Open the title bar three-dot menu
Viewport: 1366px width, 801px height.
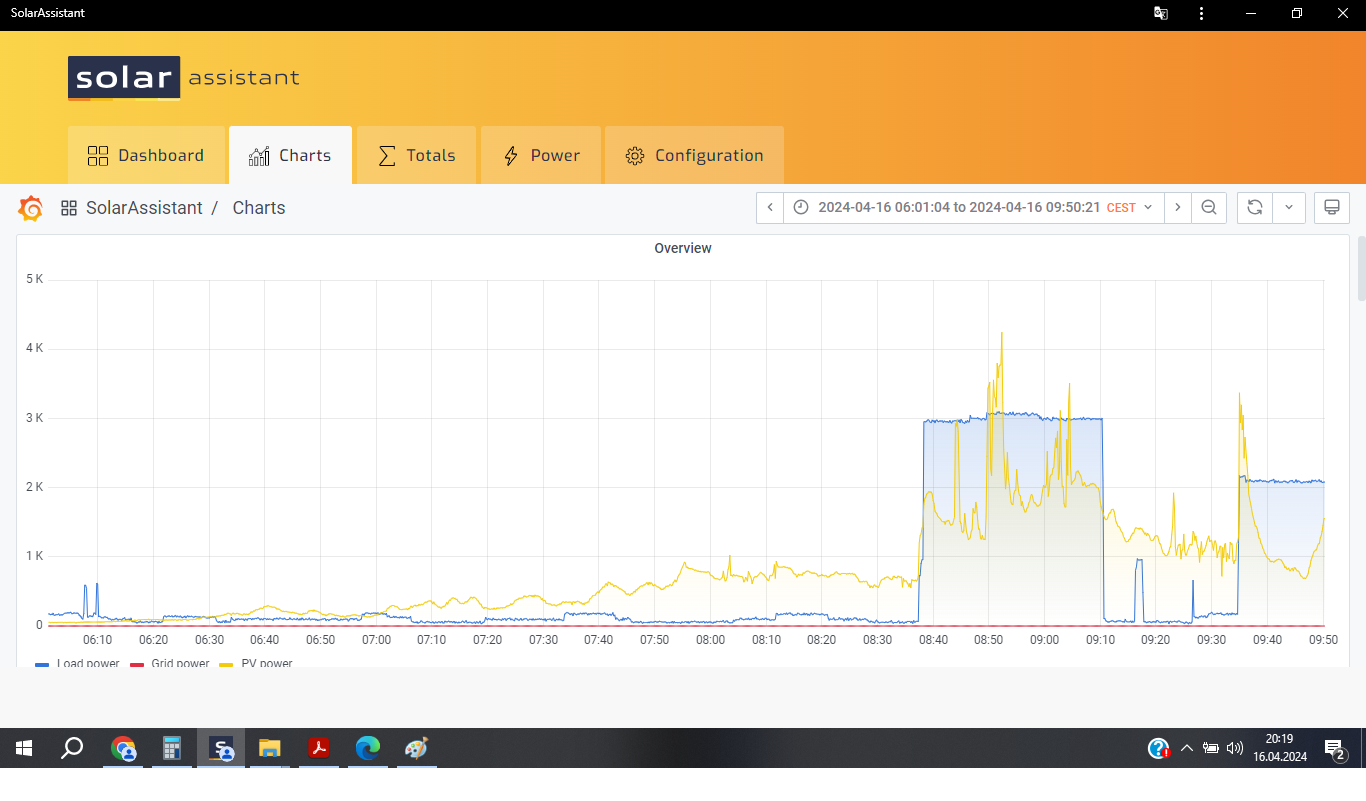pyautogui.click(x=1201, y=14)
